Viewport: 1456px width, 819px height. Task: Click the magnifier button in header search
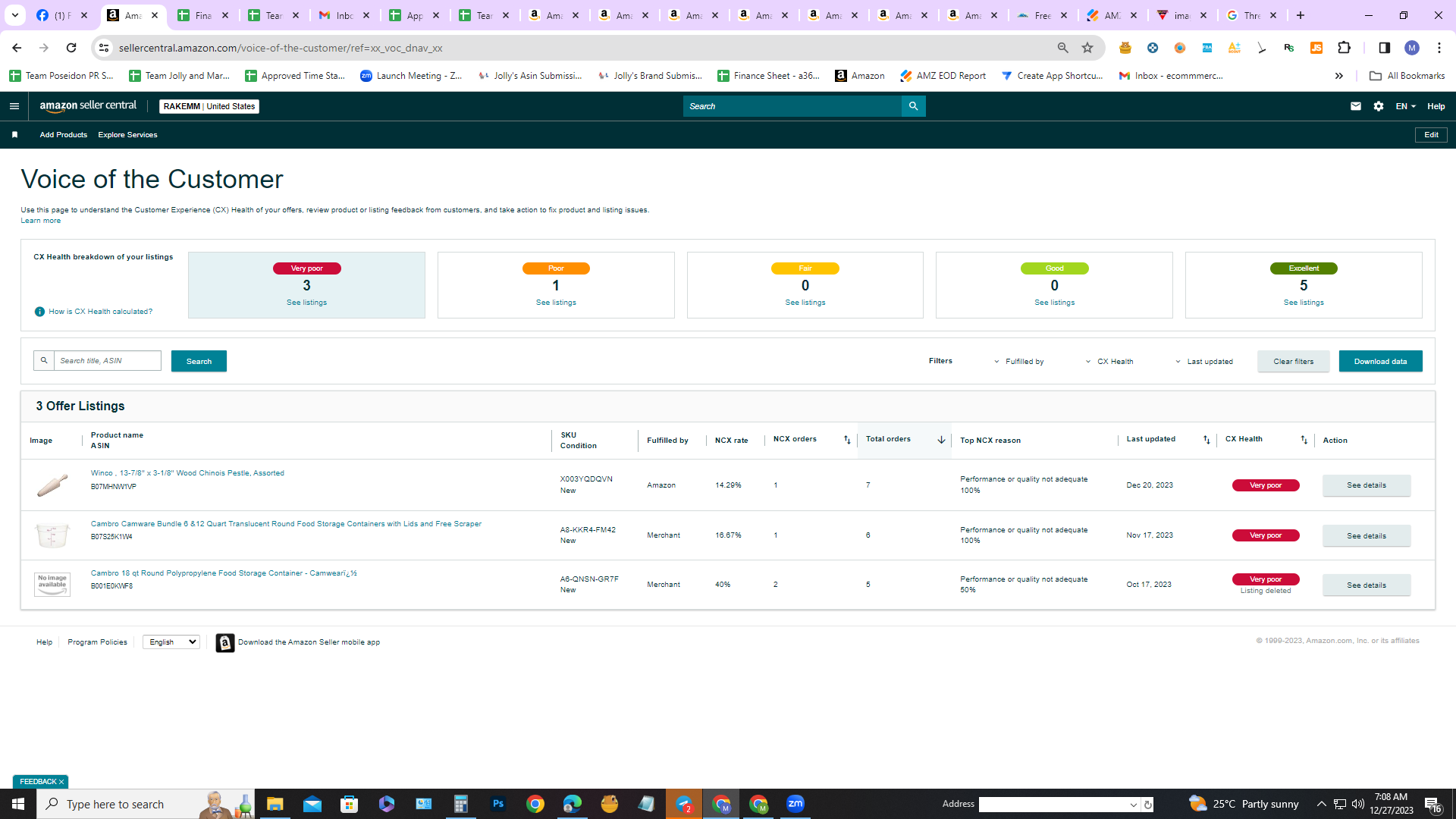click(x=913, y=106)
